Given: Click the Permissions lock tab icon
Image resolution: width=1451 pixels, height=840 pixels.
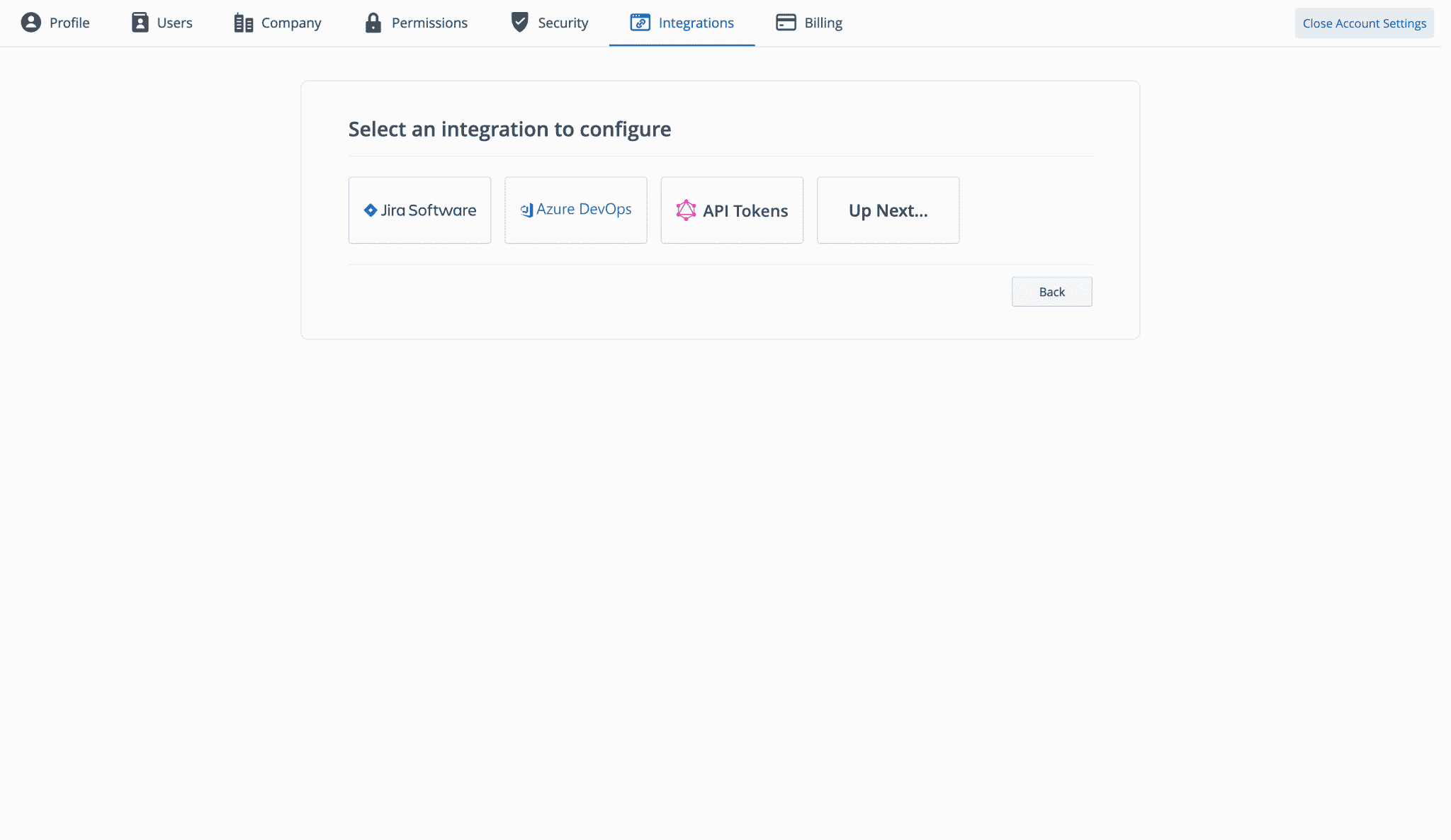Looking at the screenshot, I should click(x=375, y=22).
